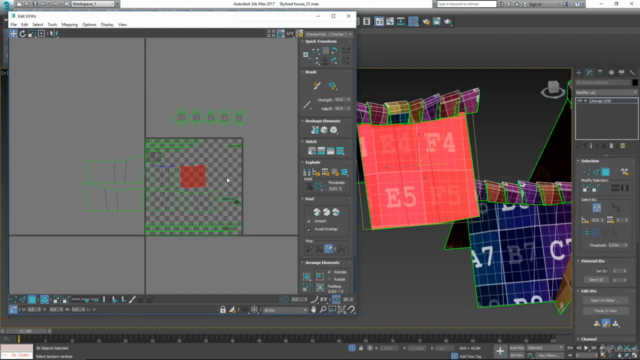The height and width of the screenshot is (360, 640).
Task: Toggle the Rescale checkbox
Action: point(330,272)
